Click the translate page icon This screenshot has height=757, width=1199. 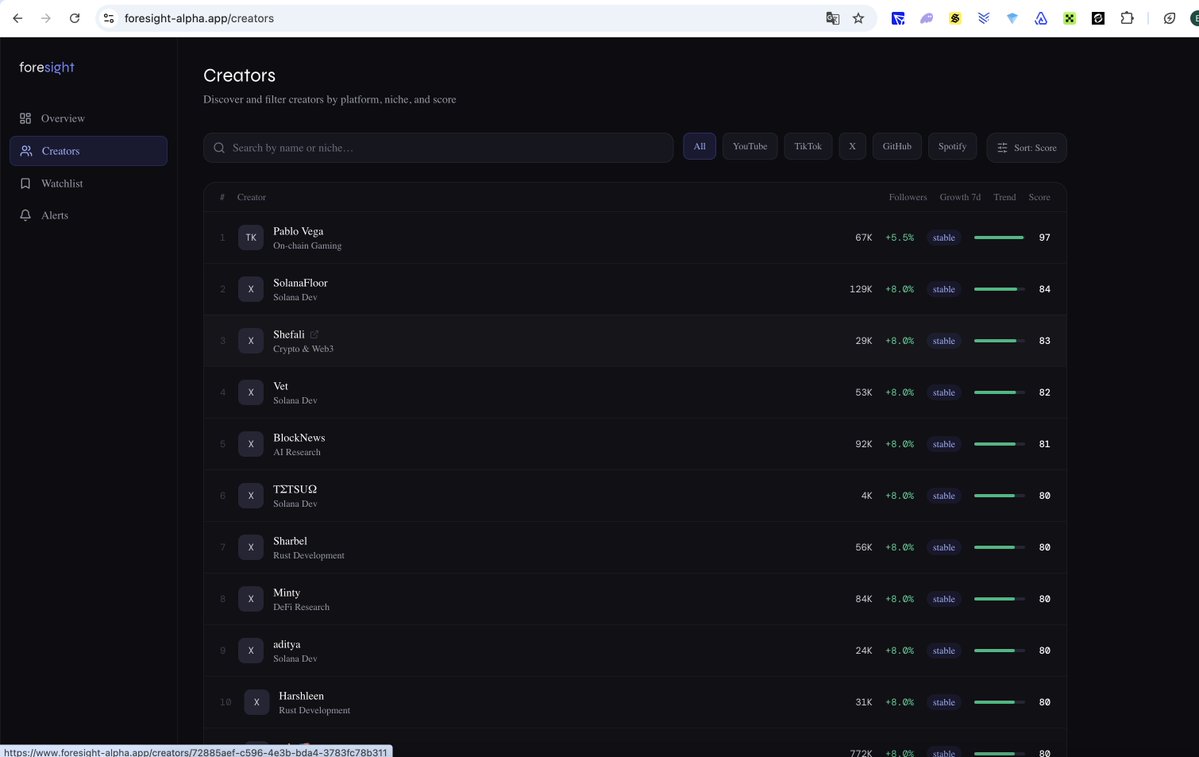click(x=833, y=18)
